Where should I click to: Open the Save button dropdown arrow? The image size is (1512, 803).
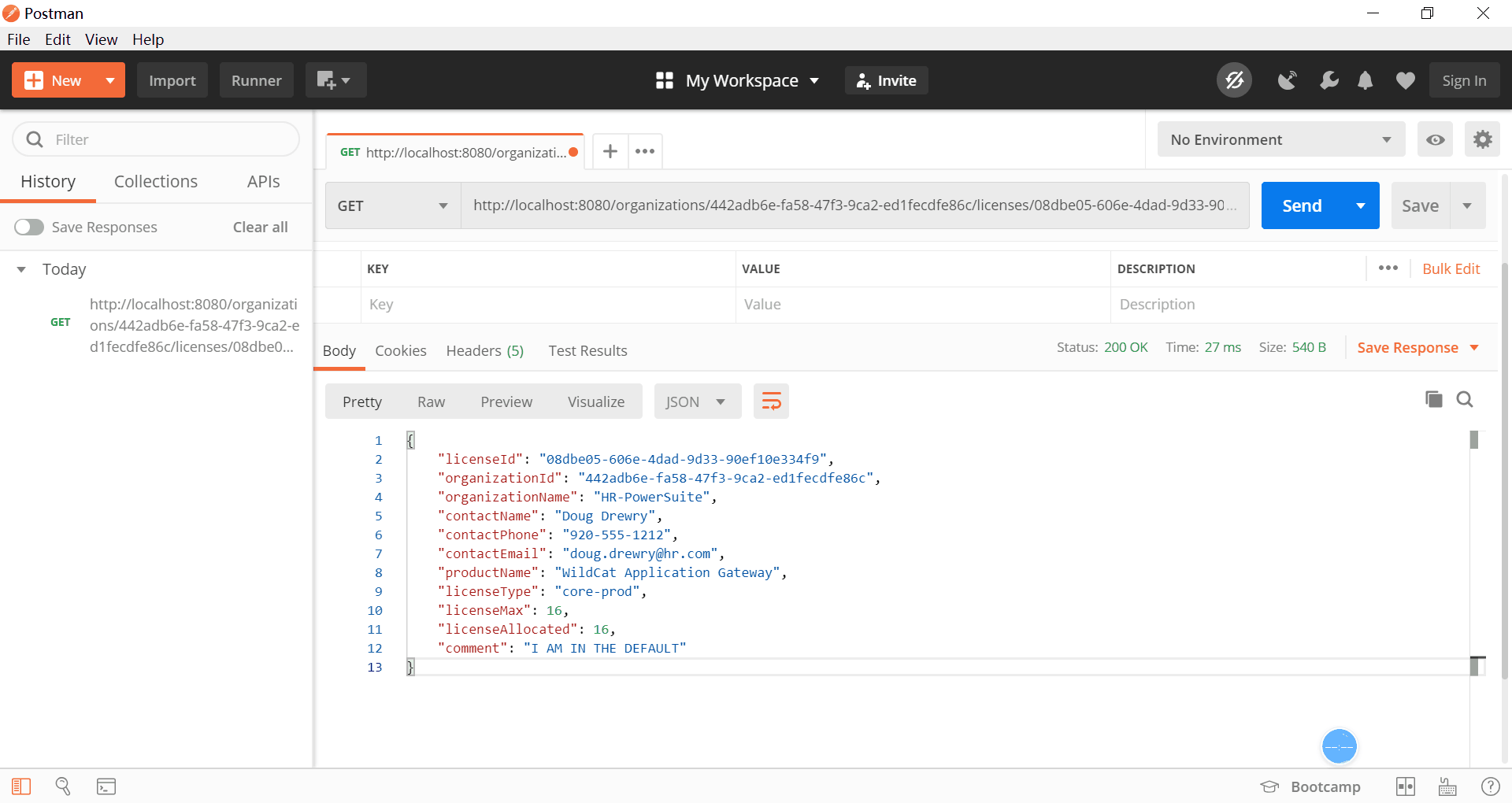[x=1467, y=205]
